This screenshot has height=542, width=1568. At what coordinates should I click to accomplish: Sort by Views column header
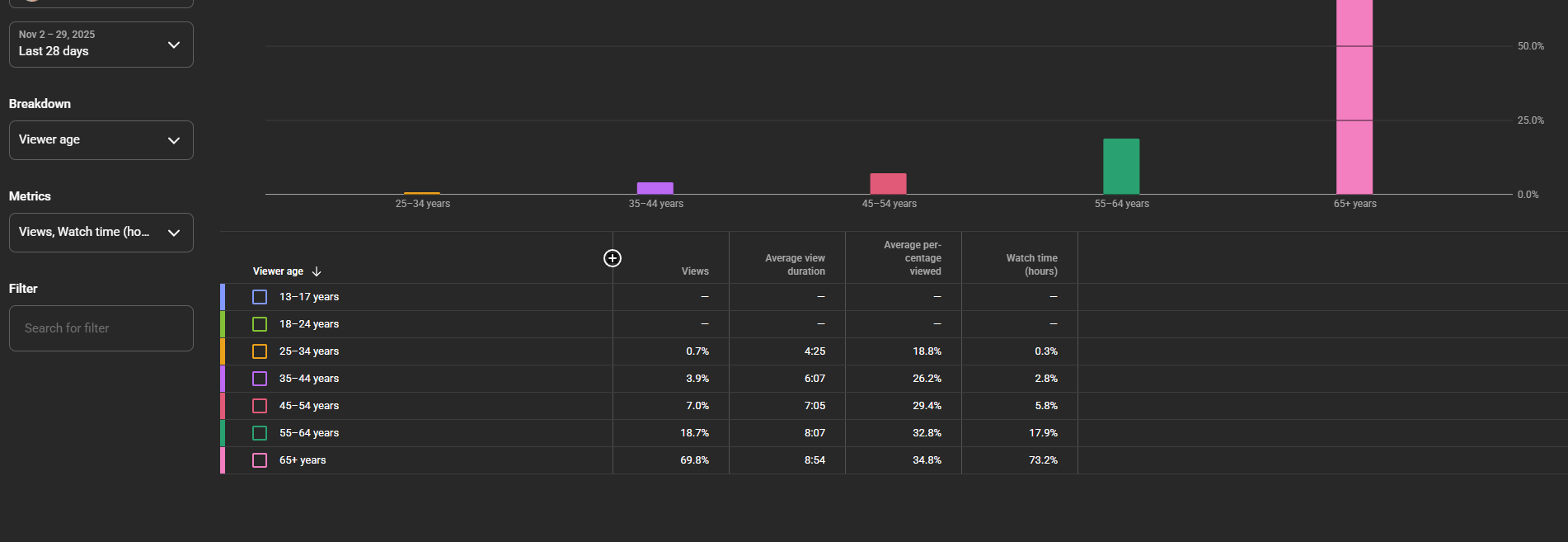[x=694, y=271]
